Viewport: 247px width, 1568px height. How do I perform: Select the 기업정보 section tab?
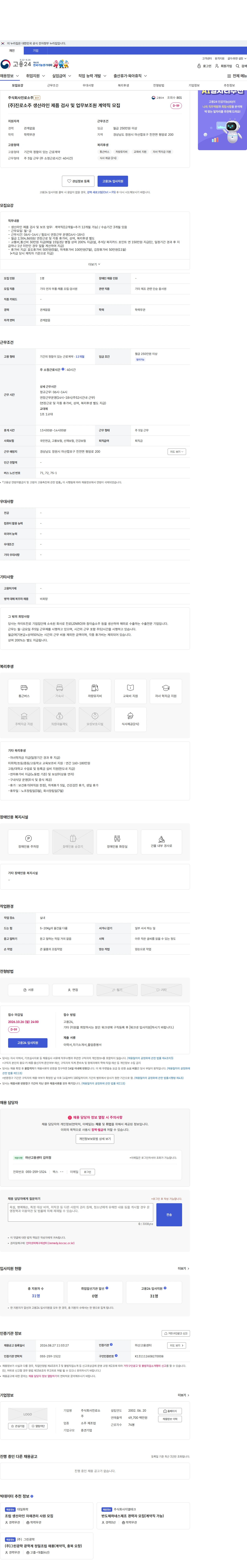[194, 85]
